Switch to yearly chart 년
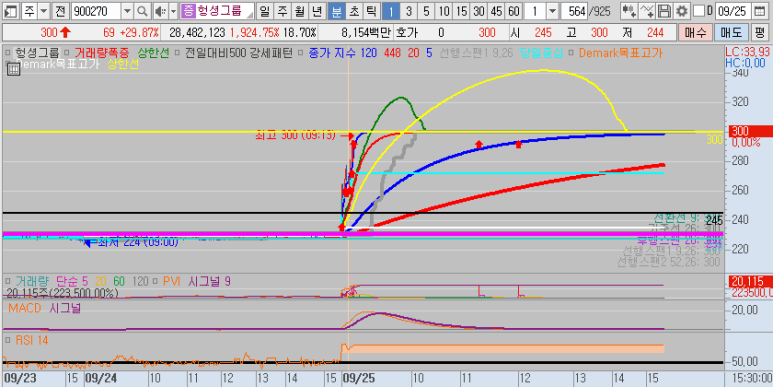The width and height of the screenshot is (773, 387). pyautogui.click(x=316, y=10)
